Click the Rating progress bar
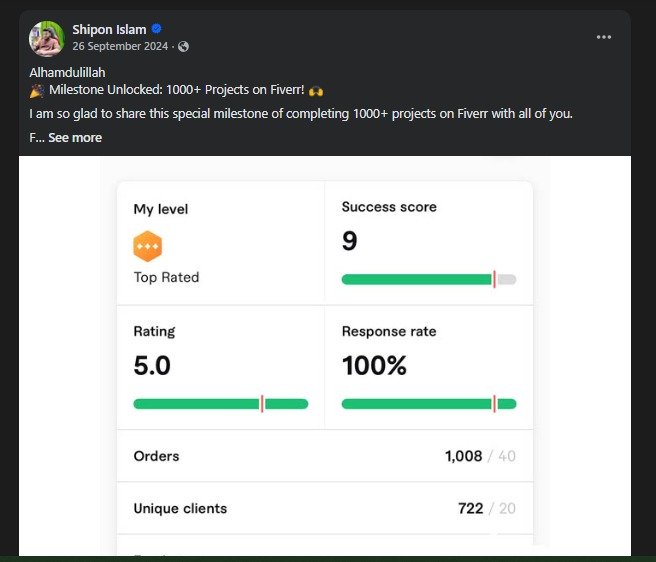Image resolution: width=656 pixels, height=562 pixels. [x=220, y=404]
